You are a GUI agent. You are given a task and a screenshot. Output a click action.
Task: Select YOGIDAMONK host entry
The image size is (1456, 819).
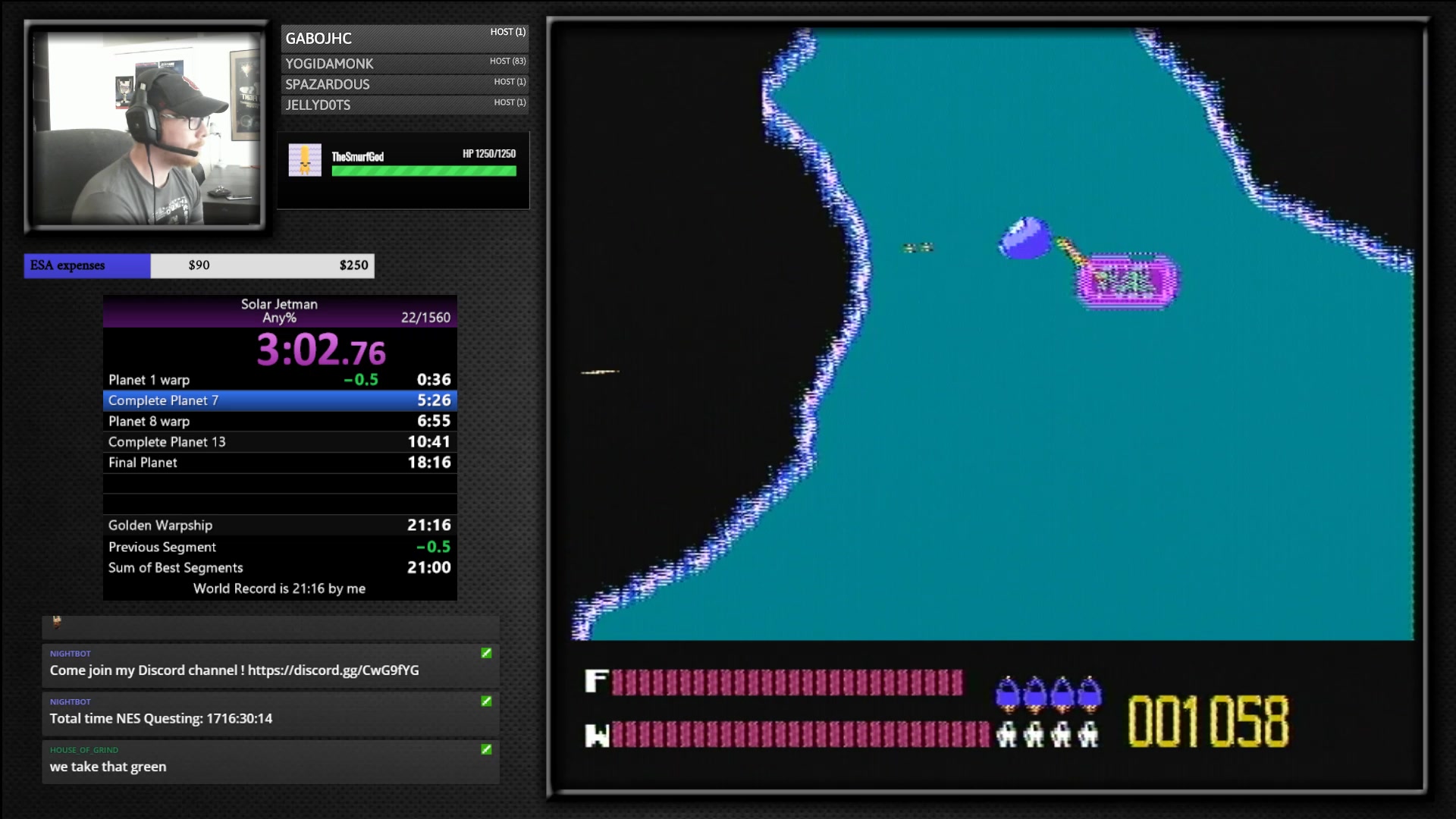click(404, 64)
